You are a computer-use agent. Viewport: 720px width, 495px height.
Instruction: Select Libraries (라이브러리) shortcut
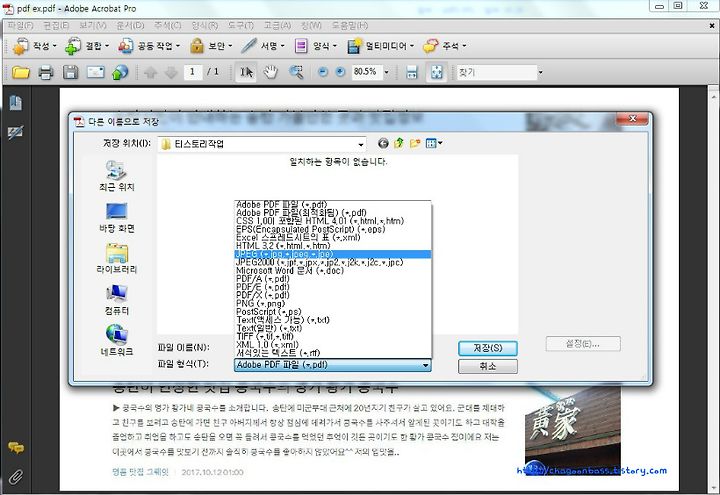click(x=117, y=259)
